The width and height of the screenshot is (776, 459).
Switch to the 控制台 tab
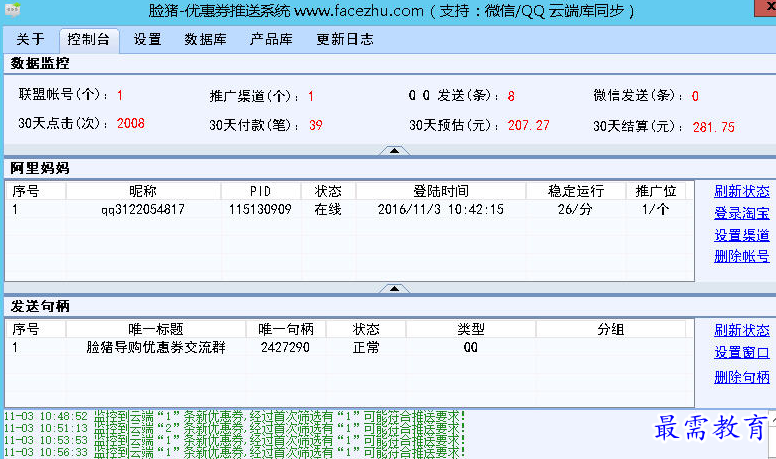(89, 40)
